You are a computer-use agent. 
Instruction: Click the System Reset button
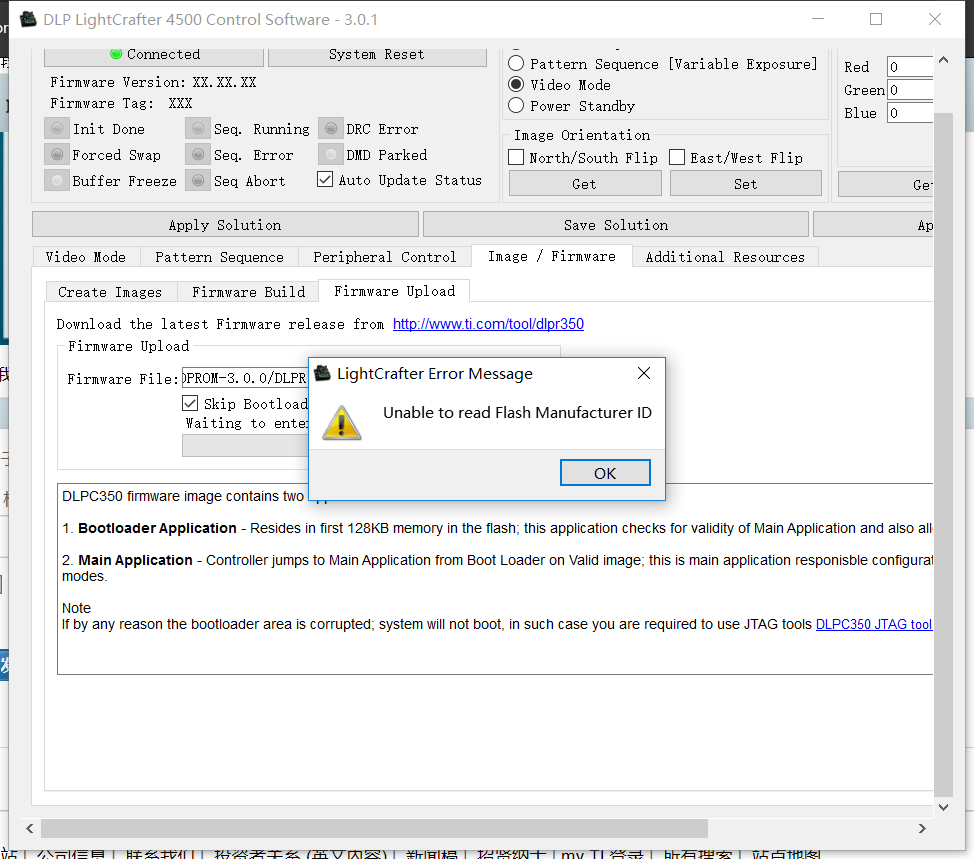click(377, 55)
